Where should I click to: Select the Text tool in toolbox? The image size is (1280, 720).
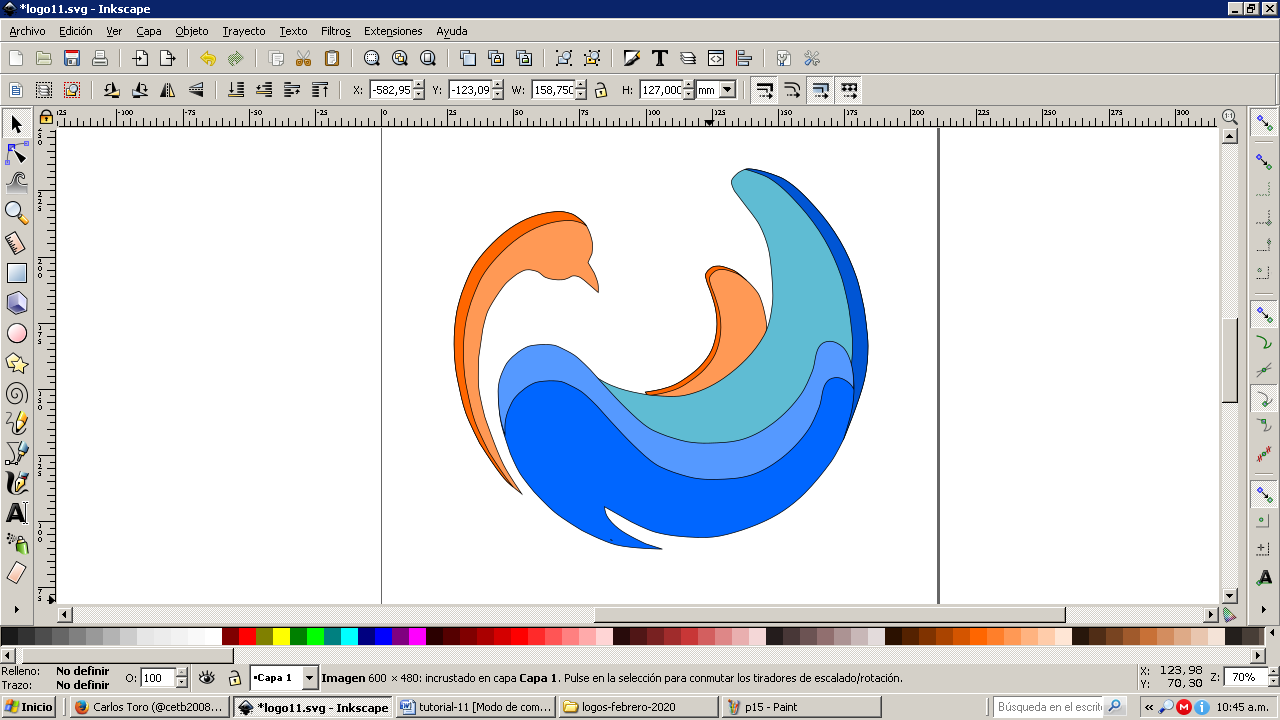pos(16,513)
